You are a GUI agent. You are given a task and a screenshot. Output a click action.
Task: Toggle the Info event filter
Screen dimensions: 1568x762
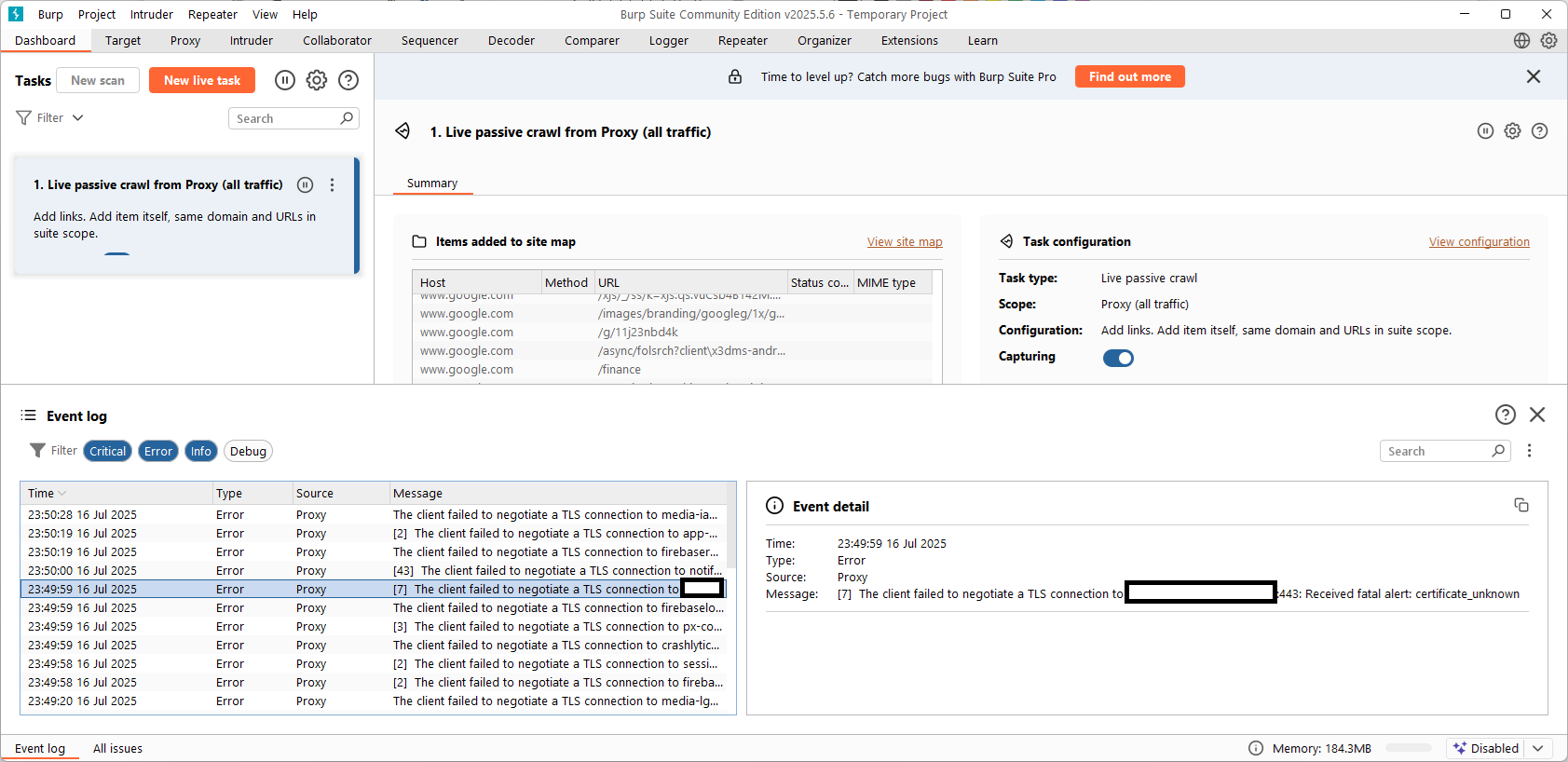click(201, 451)
